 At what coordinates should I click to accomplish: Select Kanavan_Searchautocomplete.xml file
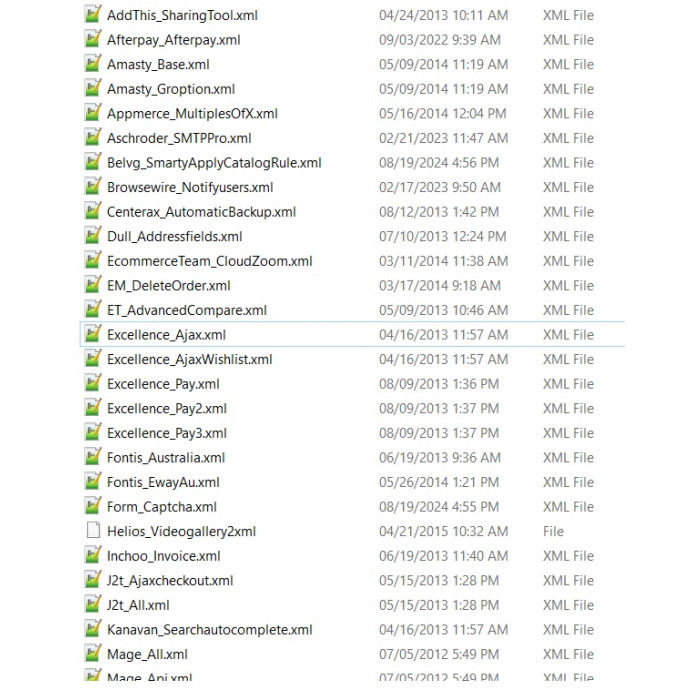(210, 630)
